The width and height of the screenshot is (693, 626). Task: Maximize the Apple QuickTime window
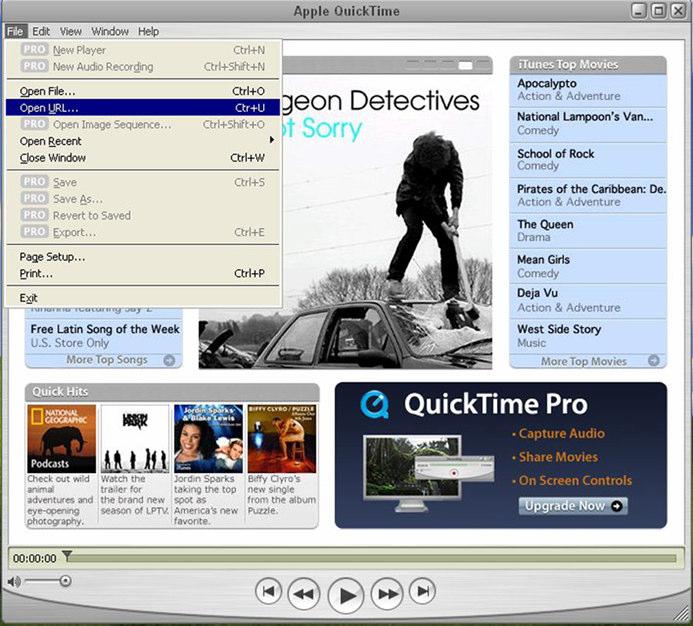[x=659, y=10]
